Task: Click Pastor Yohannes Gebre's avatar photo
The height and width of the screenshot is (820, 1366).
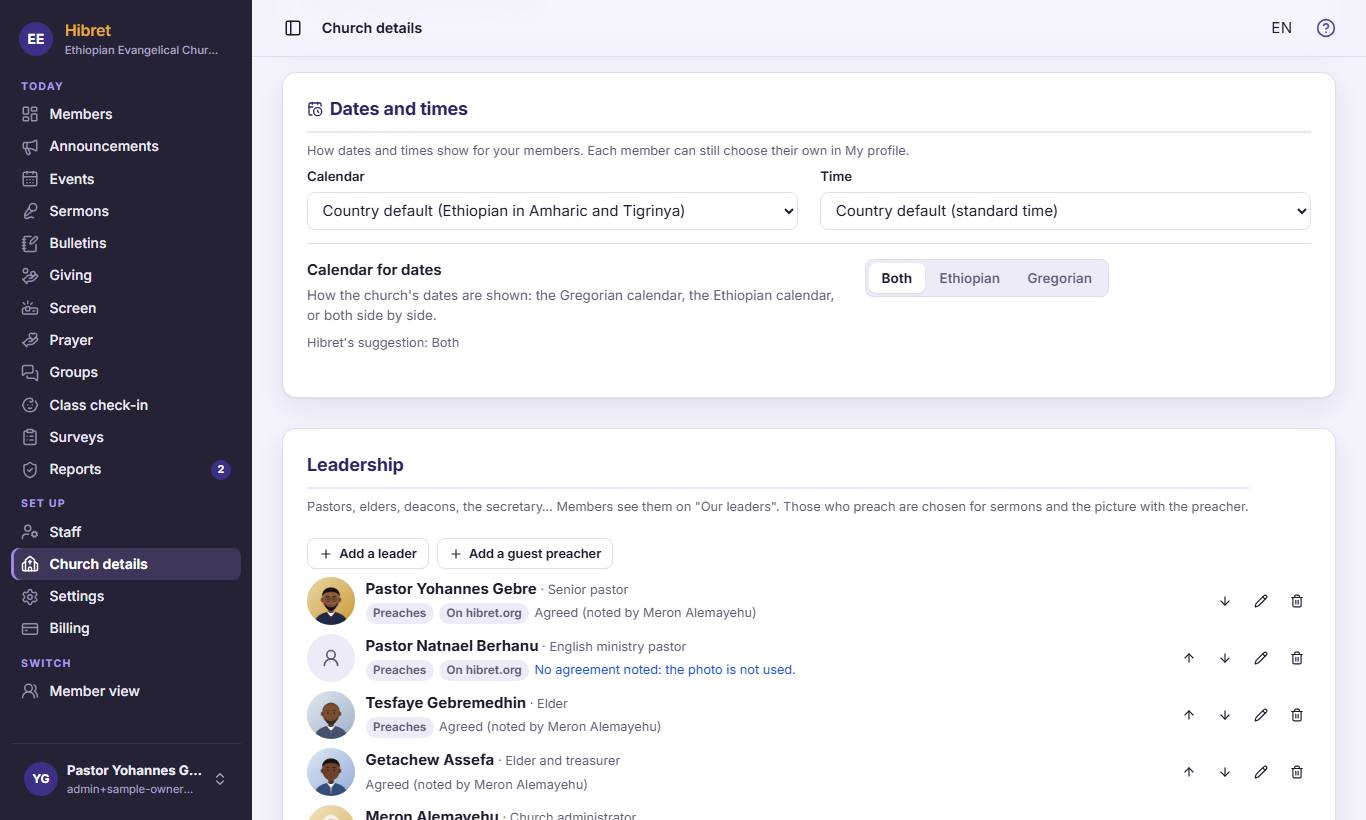Action: click(x=331, y=601)
